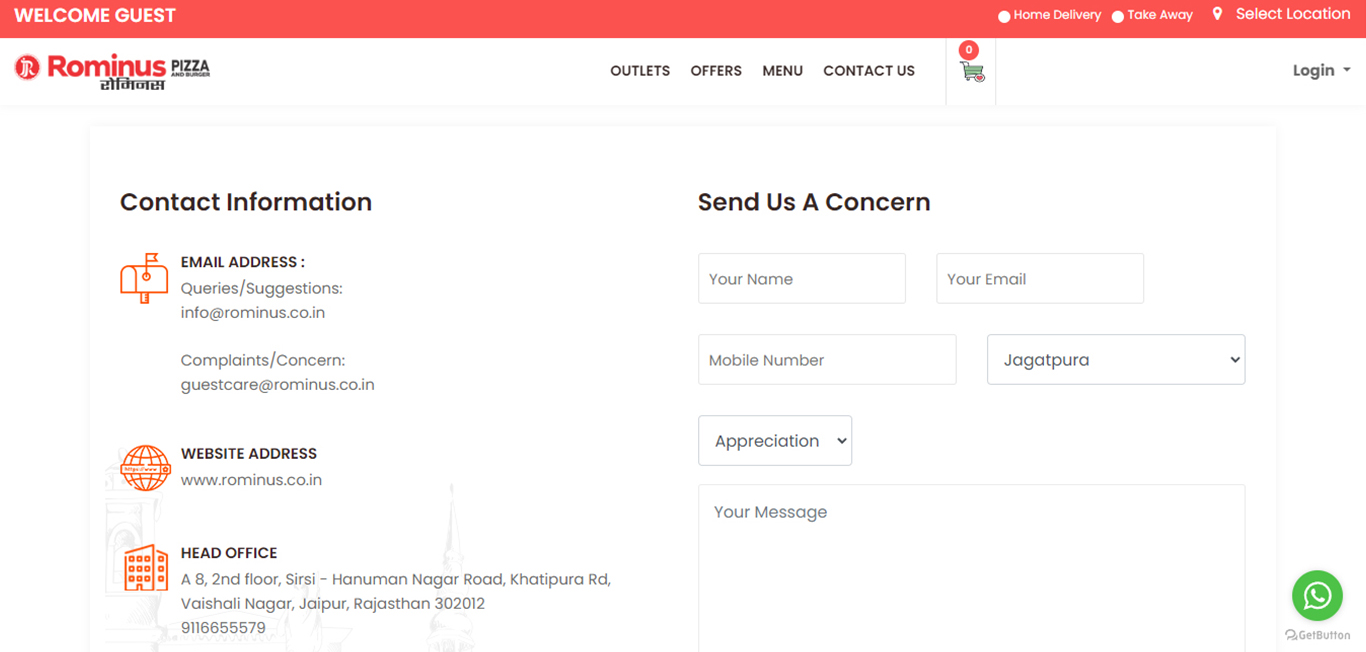Click the Rominus Pizza logo
Image resolution: width=1366 pixels, height=652 pixels.
(x=112, y=71)
